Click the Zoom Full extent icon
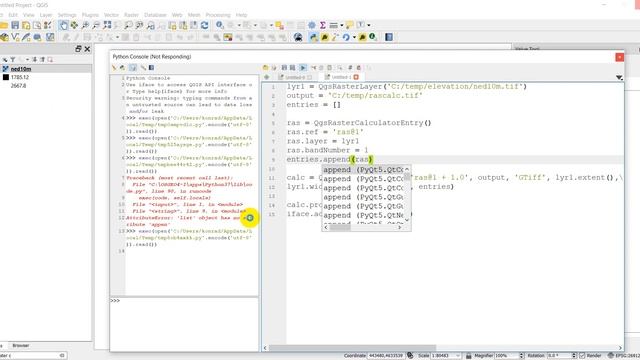 tap(107, 25)
